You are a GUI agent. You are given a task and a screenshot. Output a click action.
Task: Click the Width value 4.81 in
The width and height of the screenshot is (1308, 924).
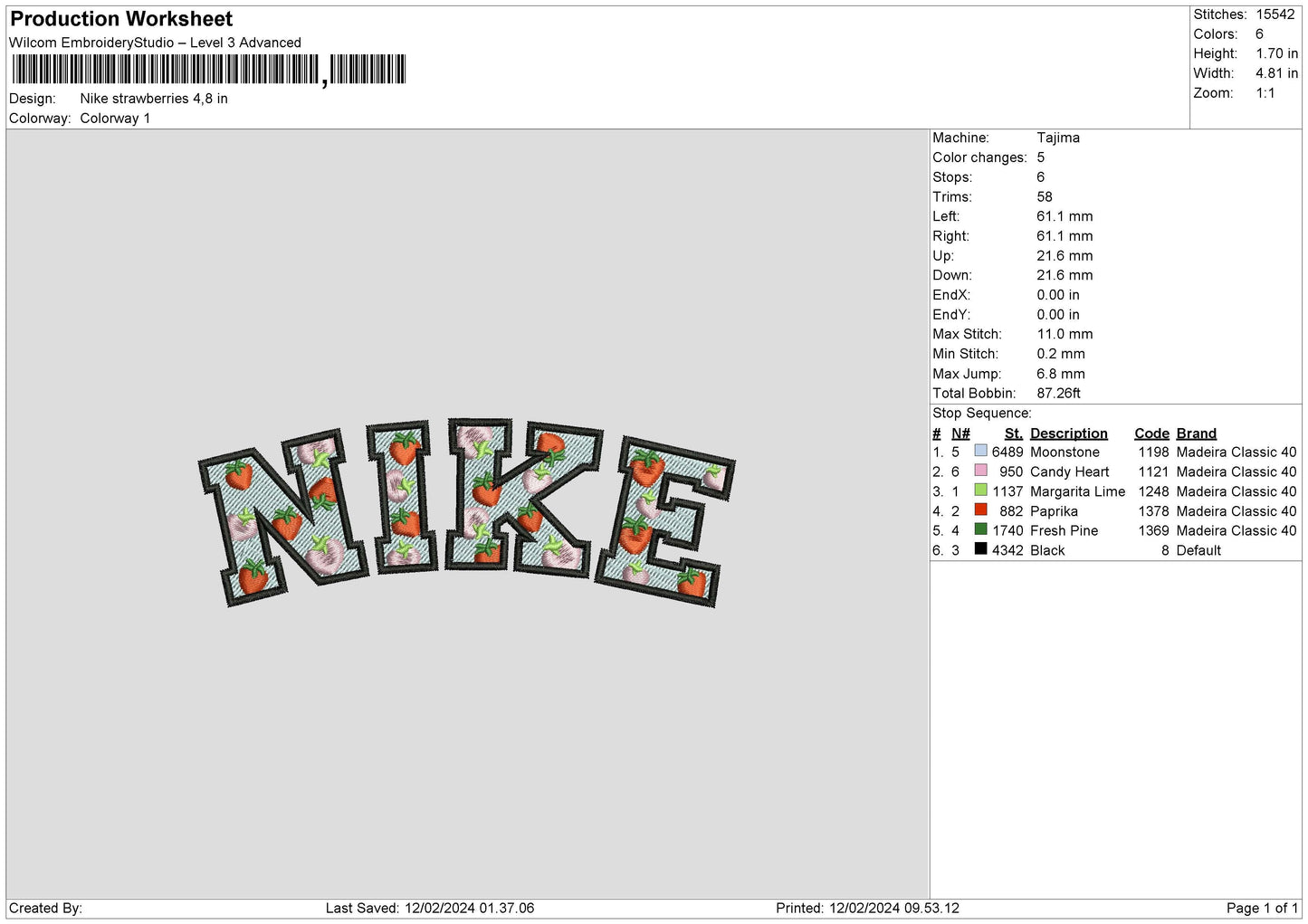pos(1276,73)
